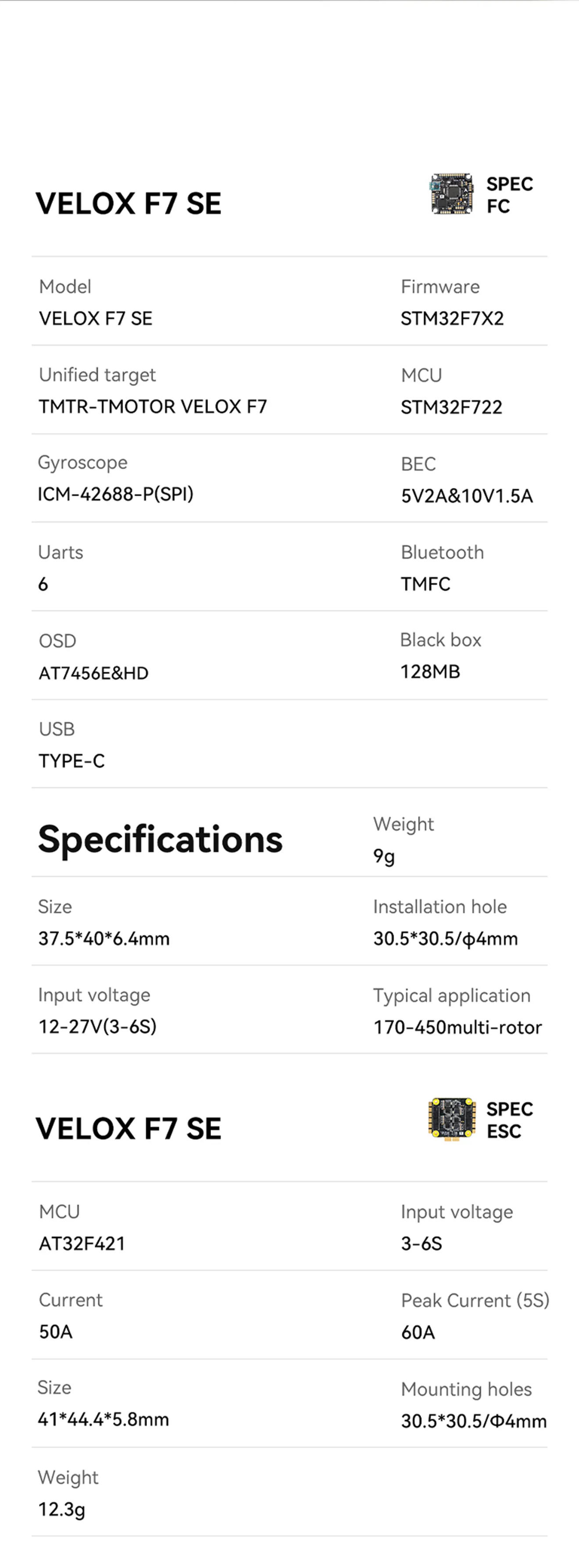
Task: Click the SPEC FC label
Action: point(509,195)
